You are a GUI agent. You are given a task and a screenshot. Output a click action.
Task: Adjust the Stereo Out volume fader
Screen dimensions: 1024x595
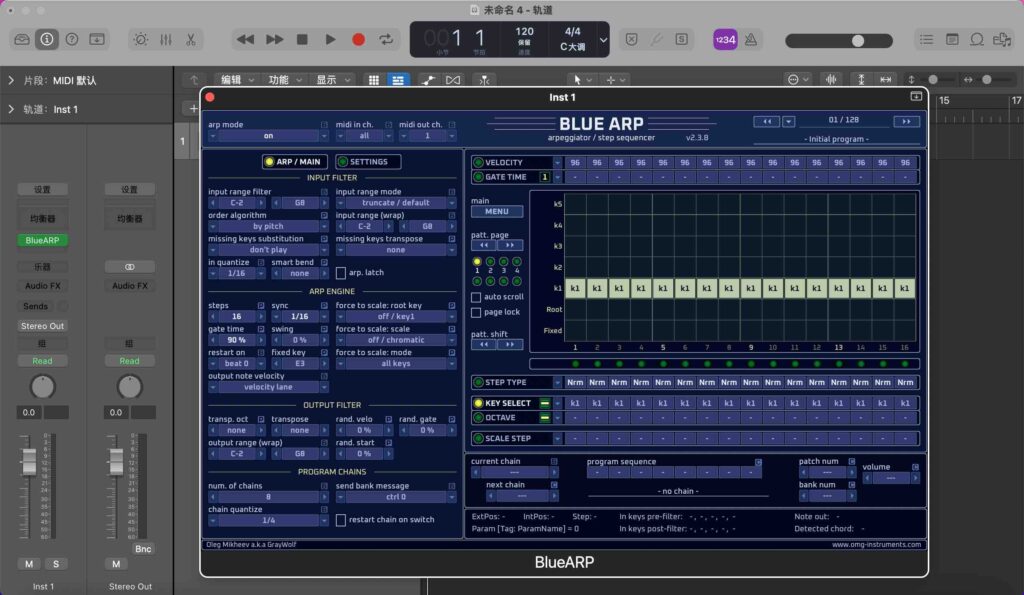tap(116, 462)
